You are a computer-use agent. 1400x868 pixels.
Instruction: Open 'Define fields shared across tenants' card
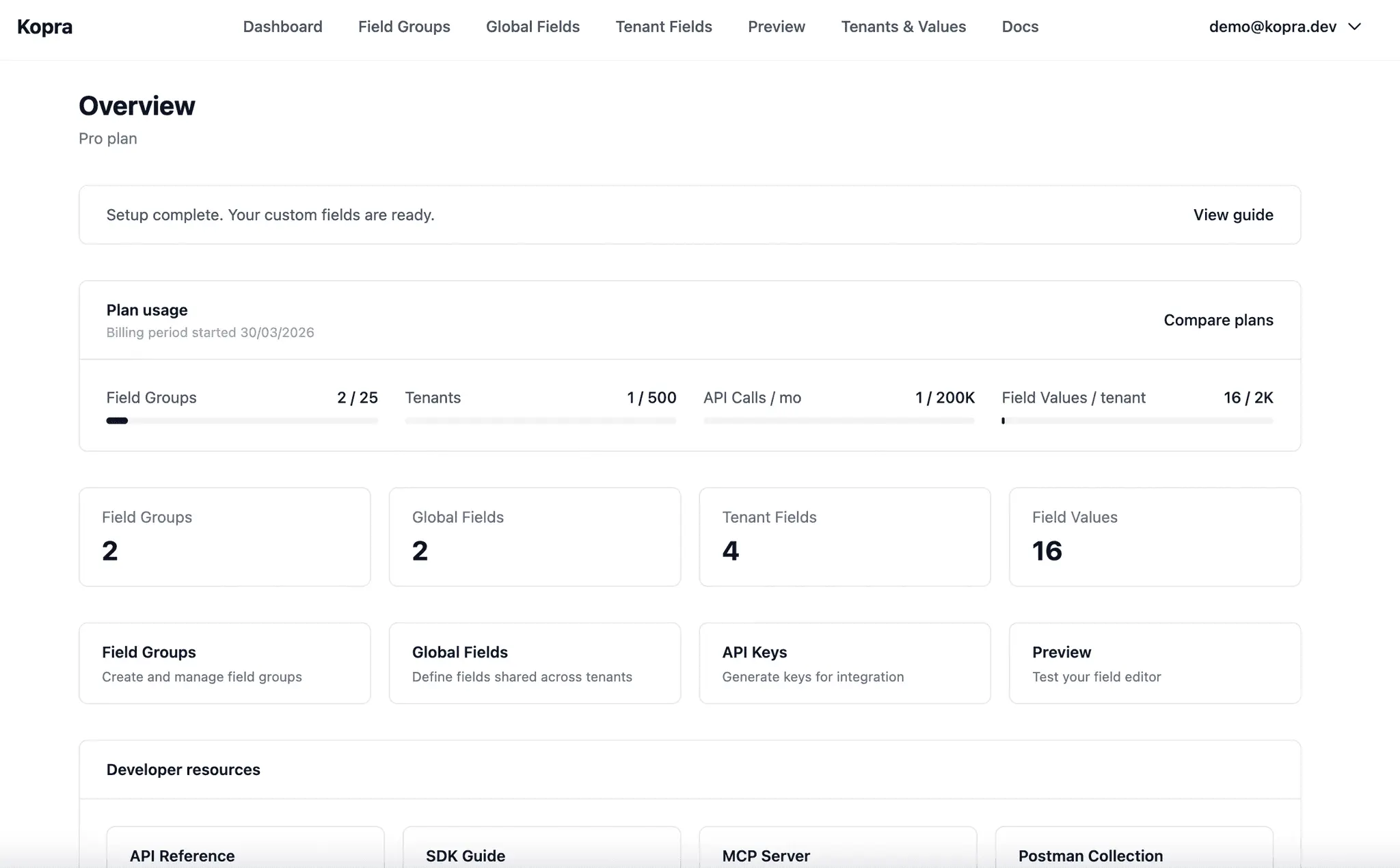point(535,663)
